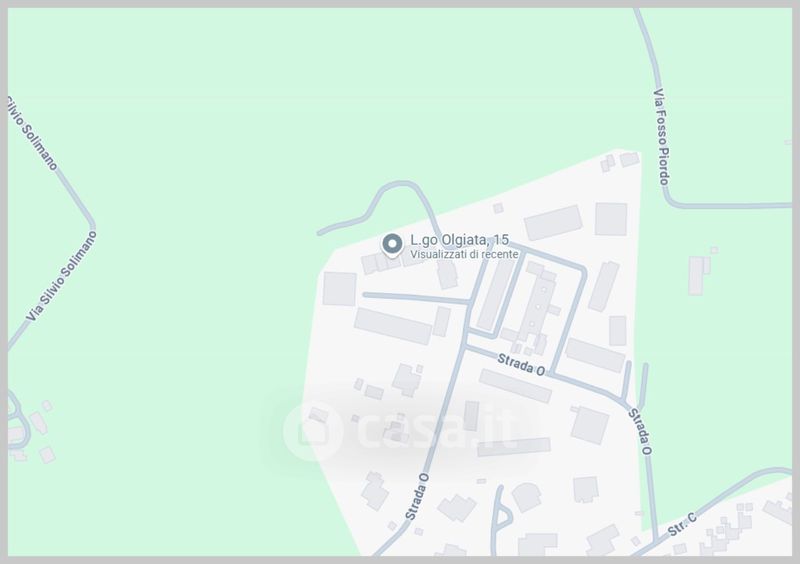Click the horizontal Strada O label

(521, 365)
